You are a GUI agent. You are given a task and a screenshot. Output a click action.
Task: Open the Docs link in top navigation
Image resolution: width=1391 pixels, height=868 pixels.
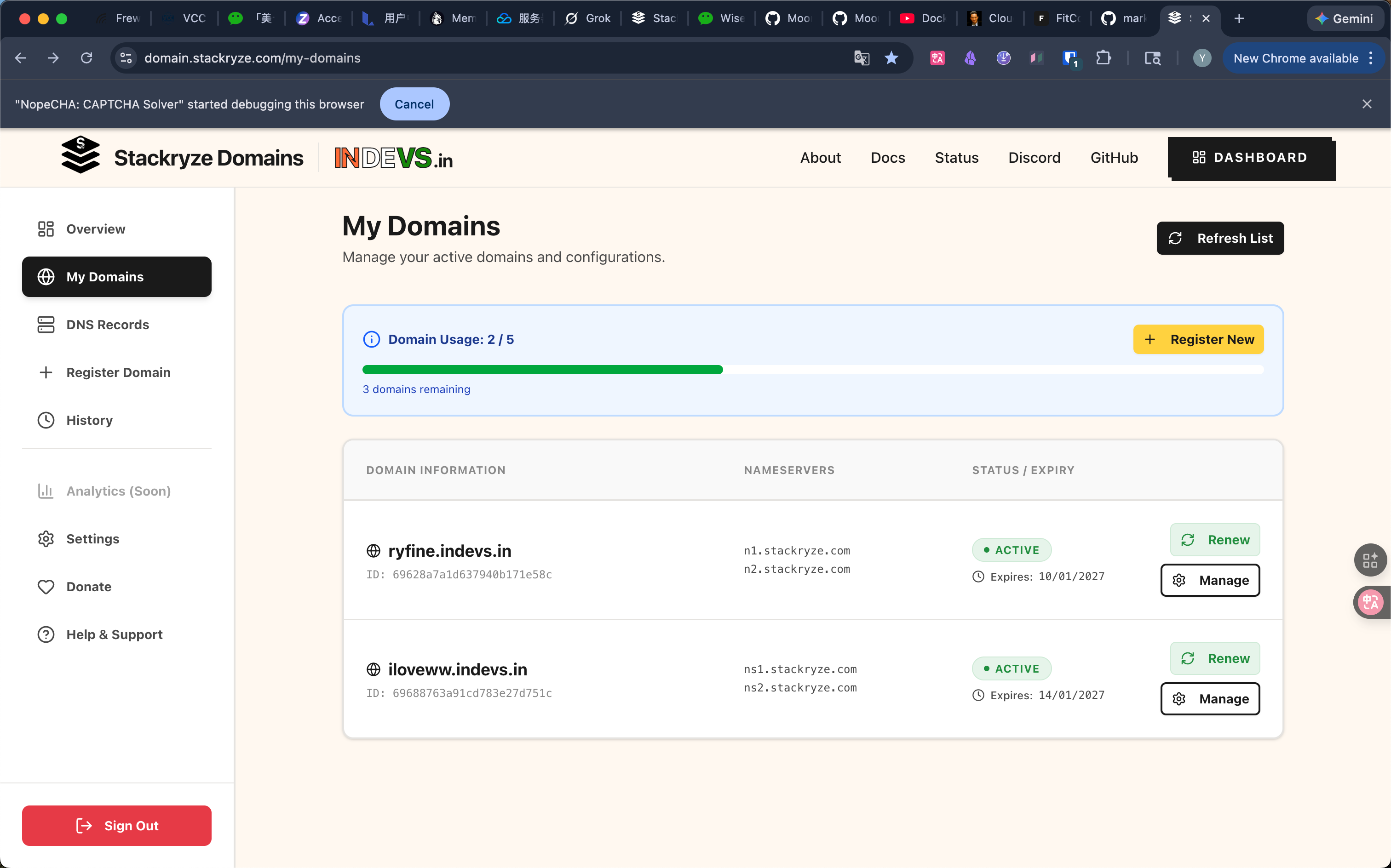coord(887,158)
